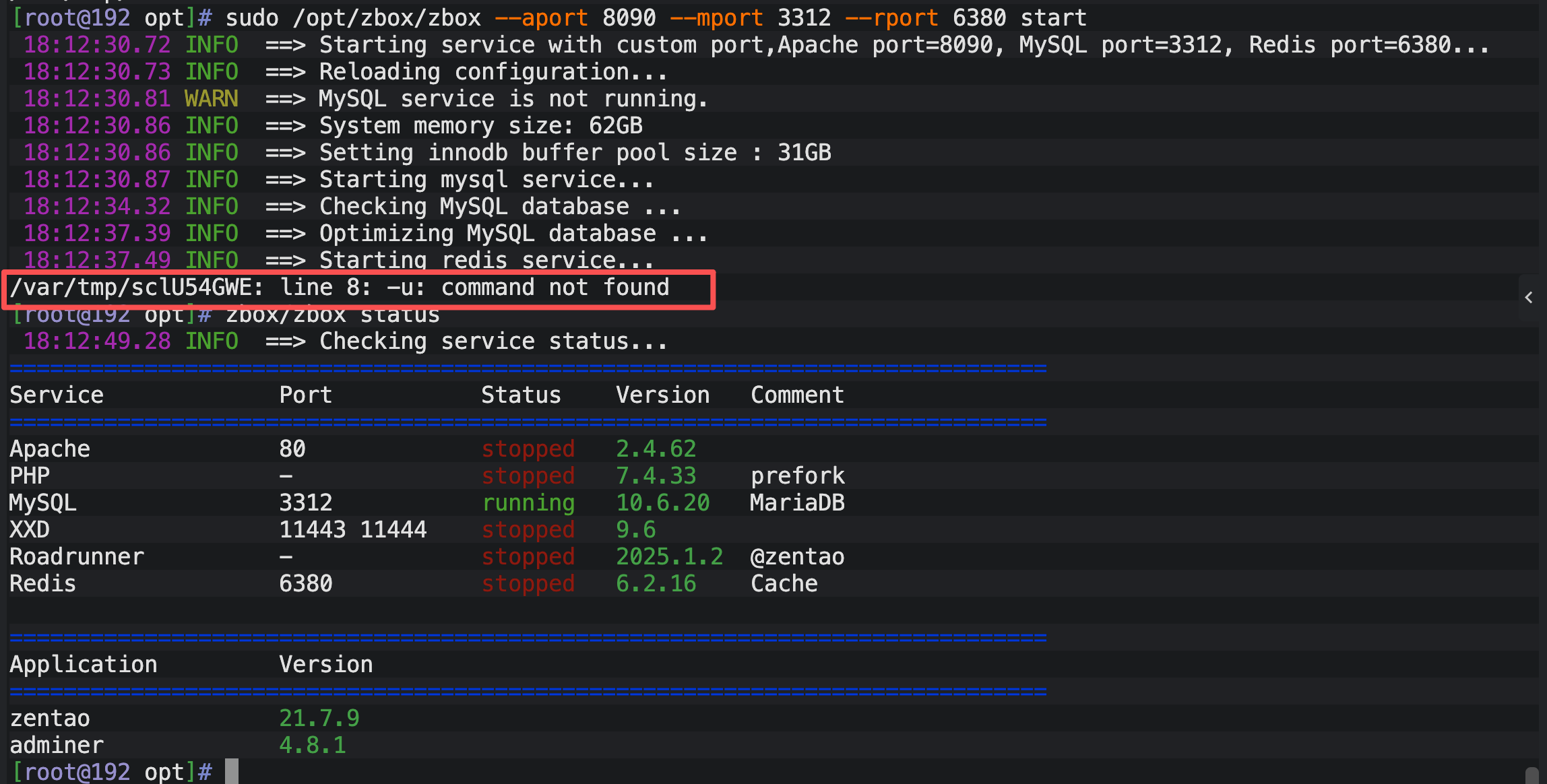The image size is (1547, 784).
Task: Click MariaDB comment in MySQL row
Action: (797, 503)
